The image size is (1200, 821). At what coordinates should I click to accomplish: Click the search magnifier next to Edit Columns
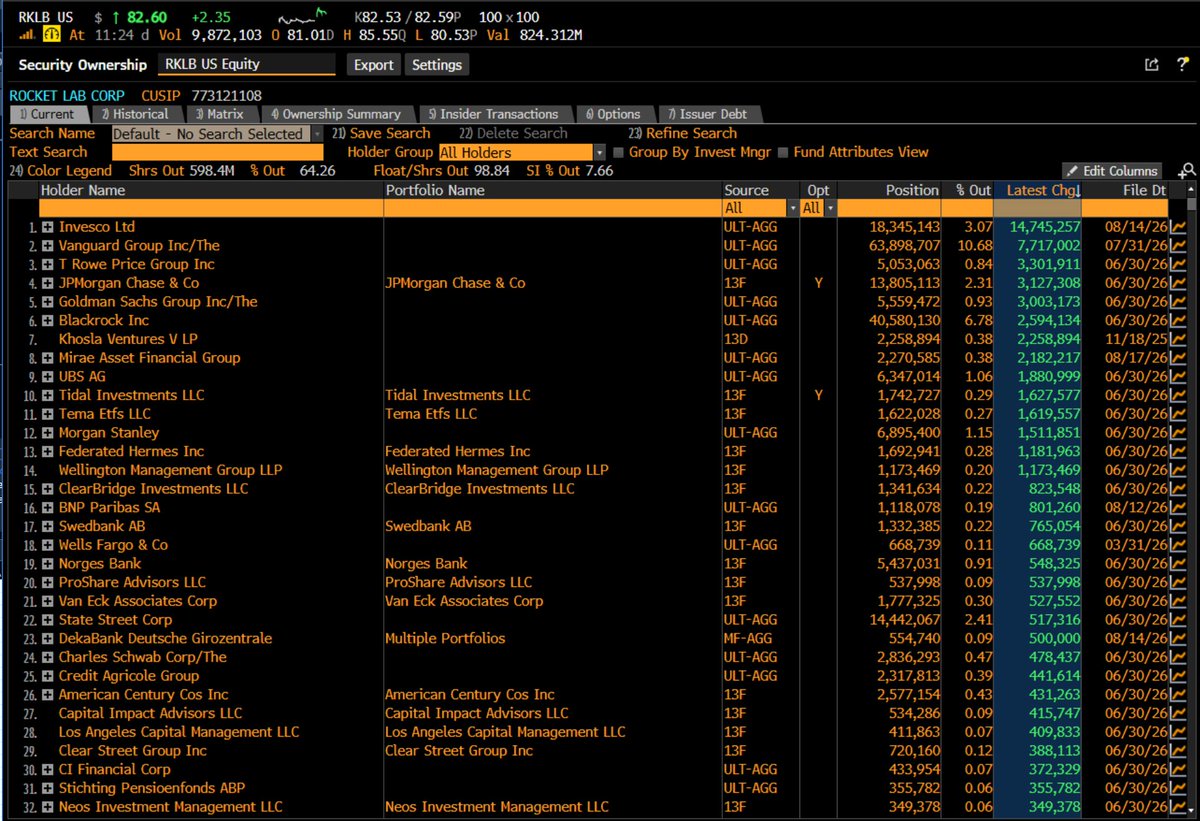(x=1188, y=171)
